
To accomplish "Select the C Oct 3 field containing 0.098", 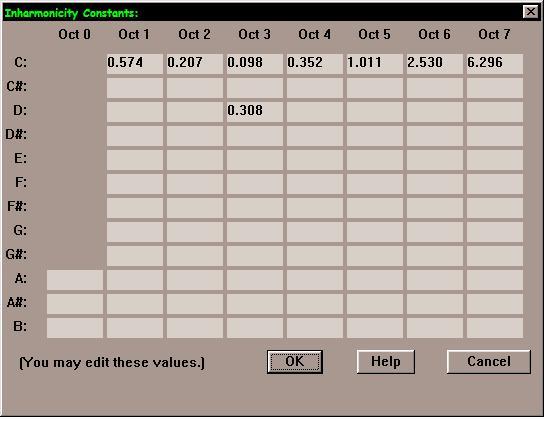I will click(255, 64).
